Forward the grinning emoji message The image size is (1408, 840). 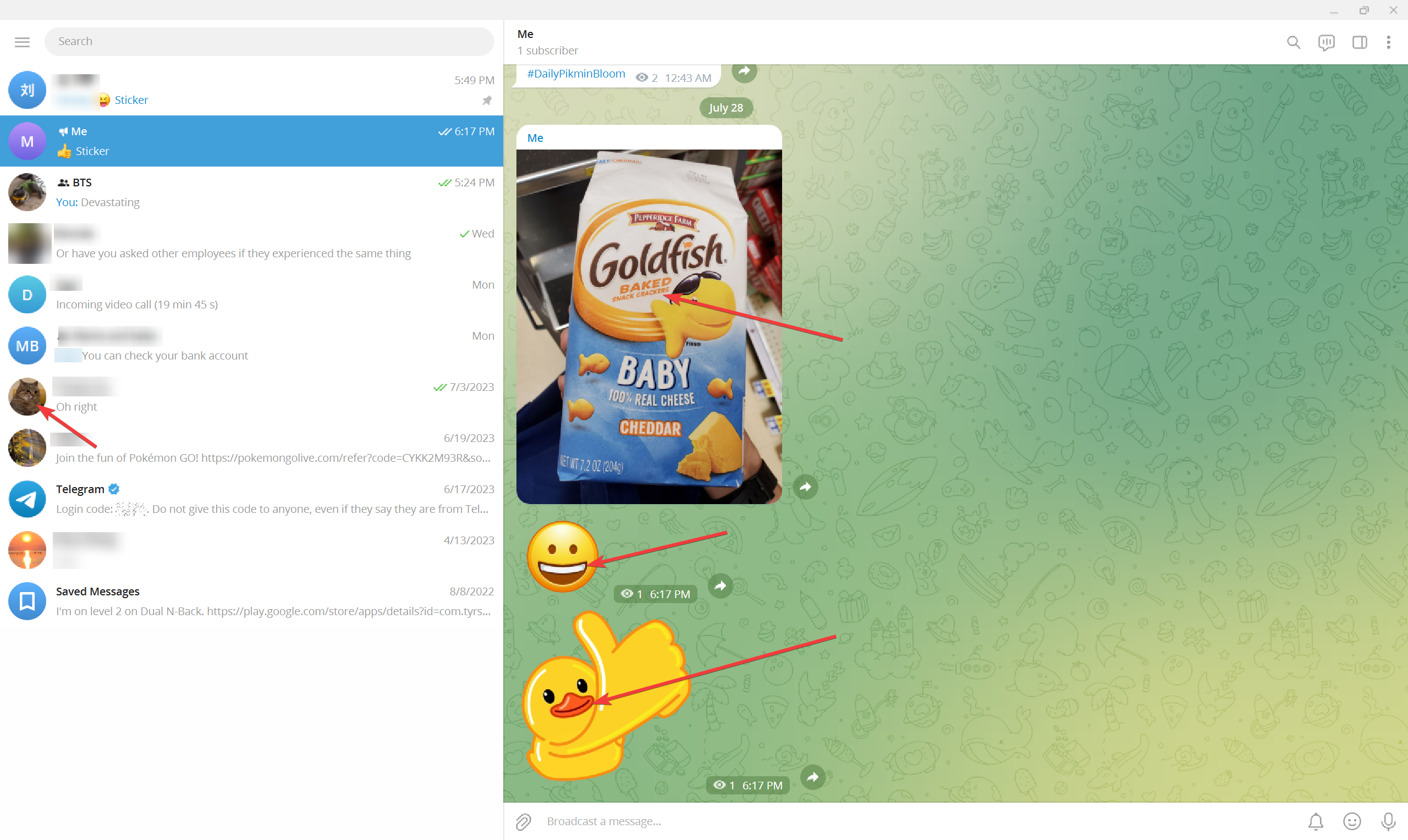point(720,587)
